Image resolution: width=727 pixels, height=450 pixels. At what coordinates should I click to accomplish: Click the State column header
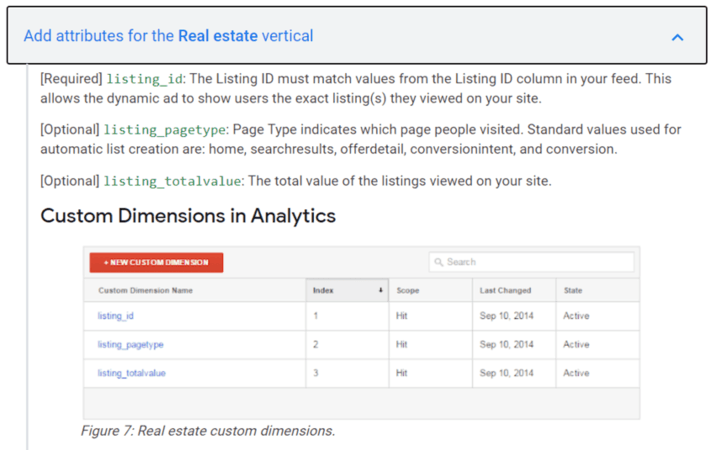point(573,291)
